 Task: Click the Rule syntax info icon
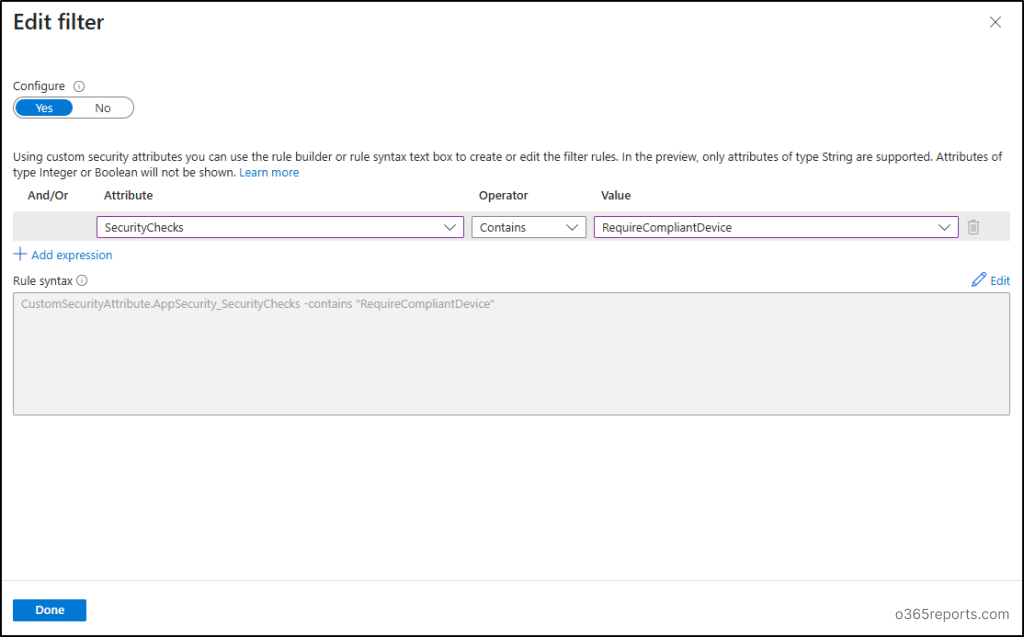pos(82,280)
